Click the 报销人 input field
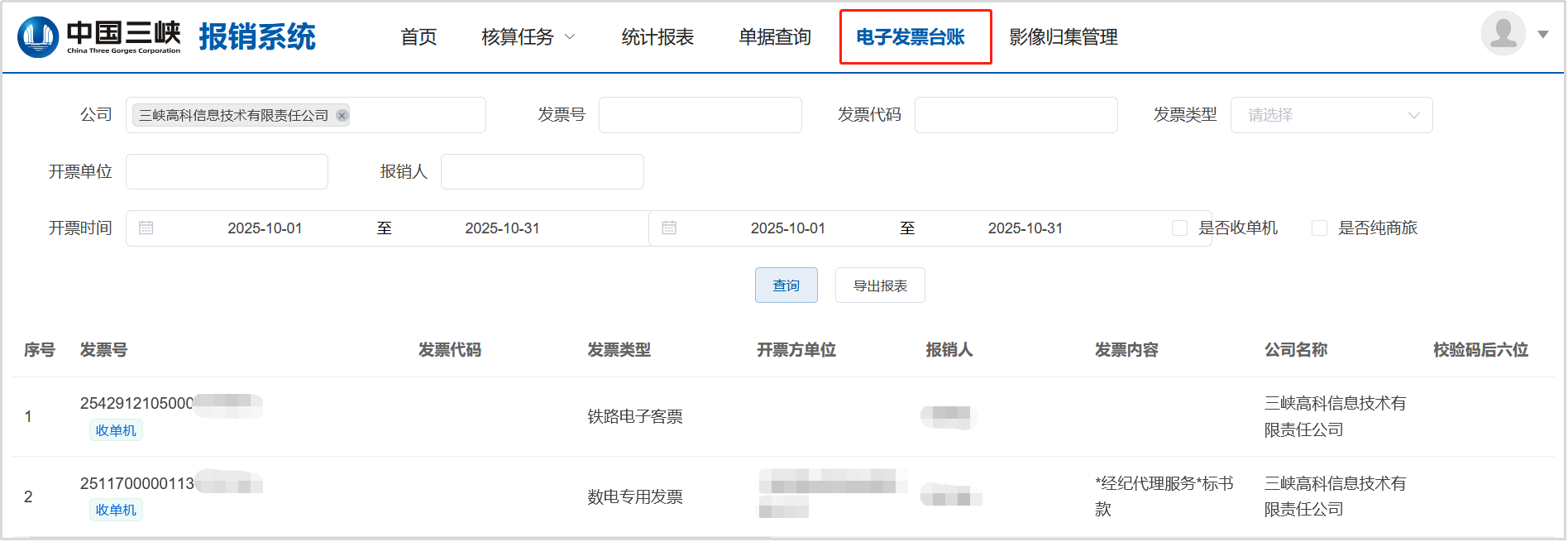The height and width of the screenshot is (542, 1568). [x=542, y=171]
